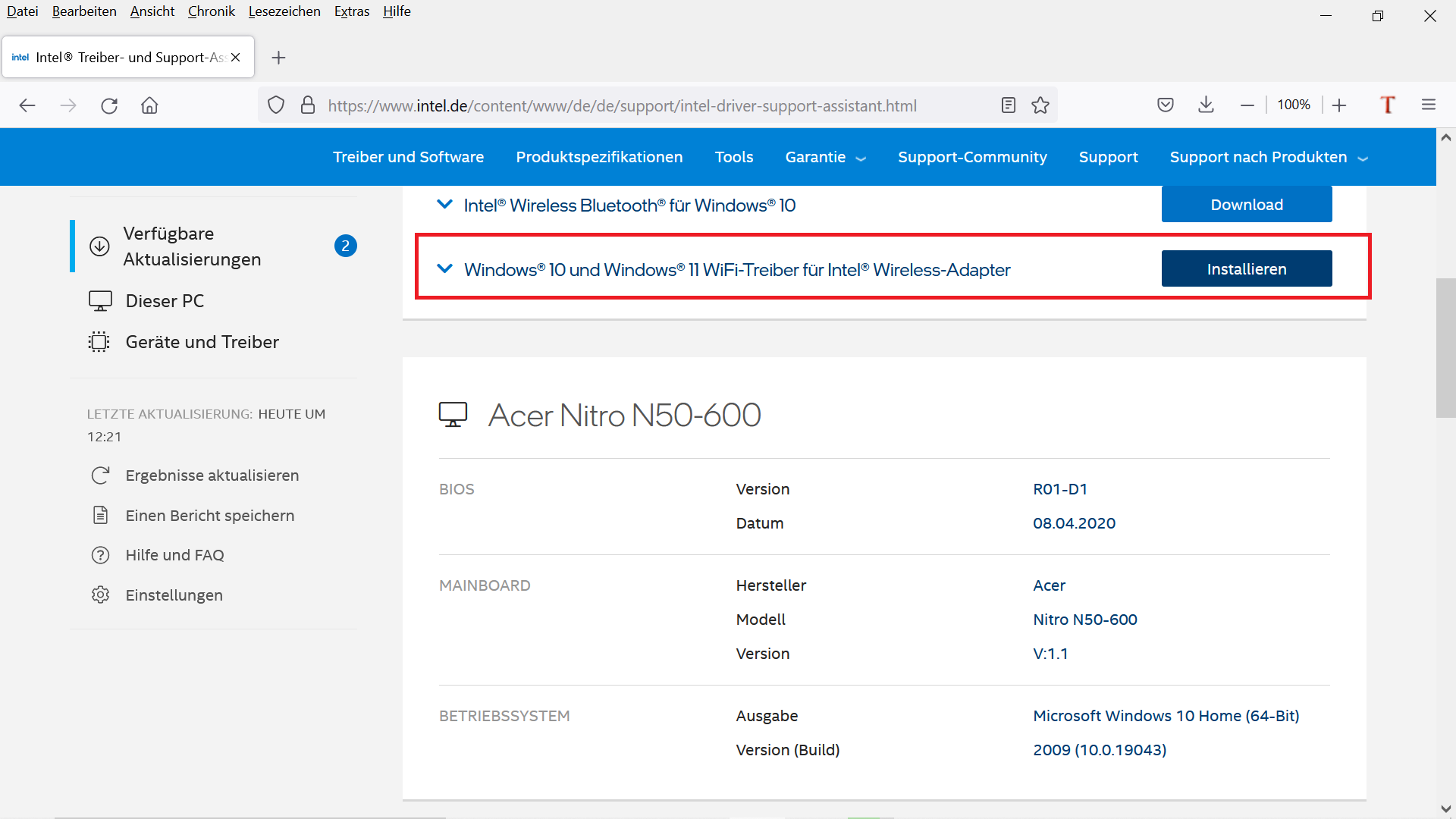Viewport: 1456px width, 819px height.
Task: Open a new browser tab
Action: click(x=278, y=57)
